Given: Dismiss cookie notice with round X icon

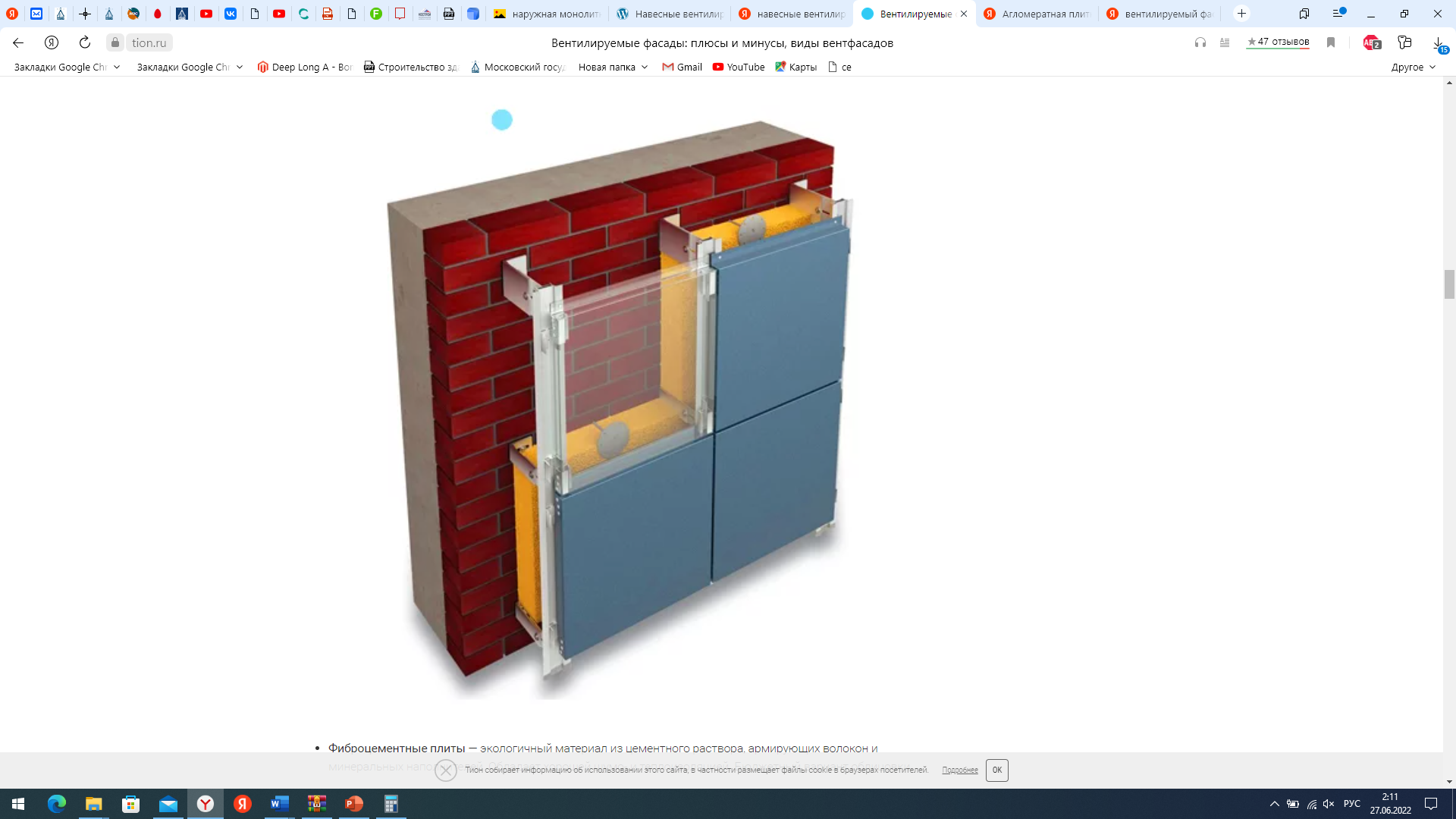Looking at the screenshot, I should tap(446, 770).
